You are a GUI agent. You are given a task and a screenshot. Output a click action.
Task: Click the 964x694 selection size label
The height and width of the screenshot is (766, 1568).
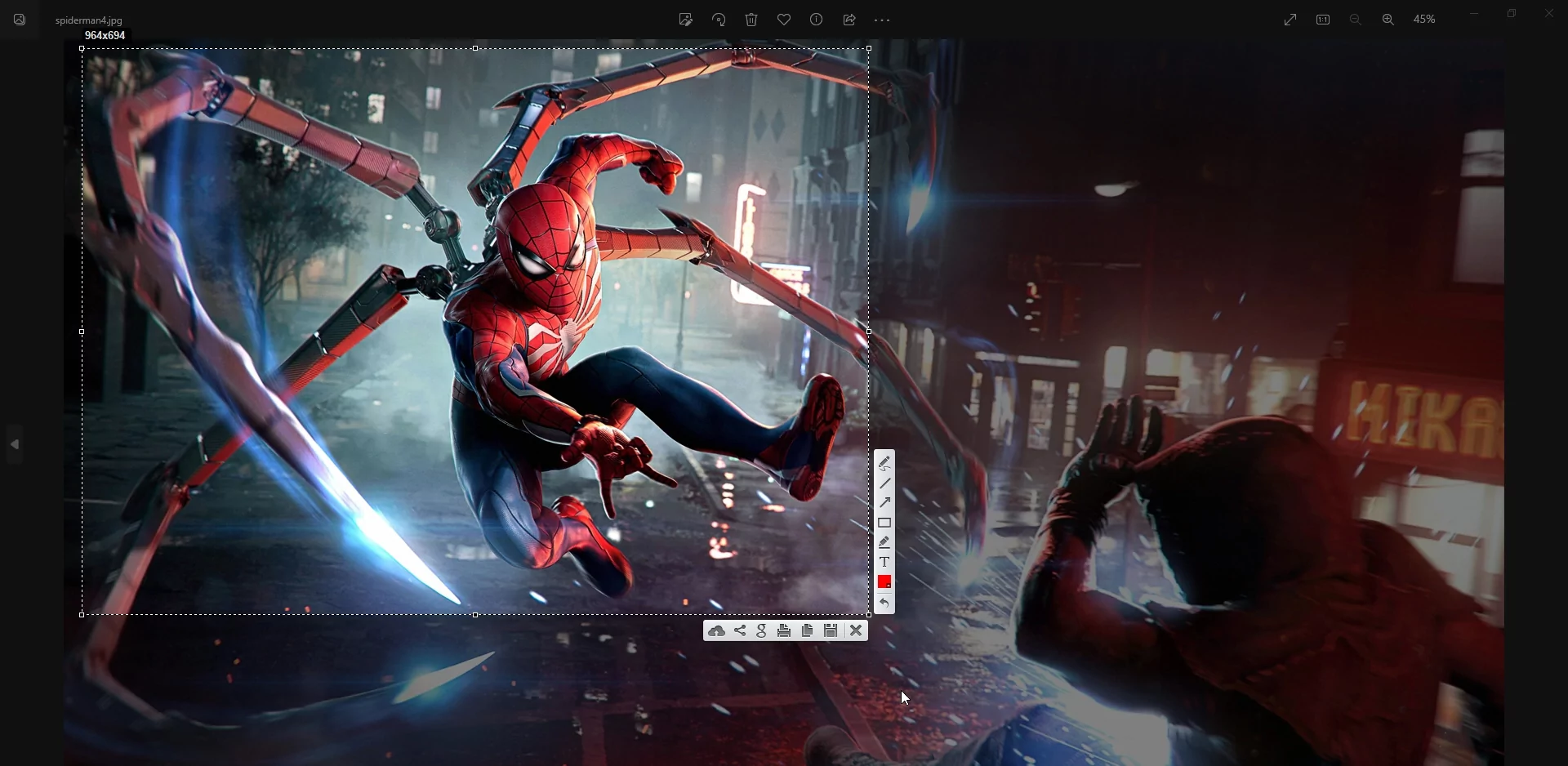tap(106, 37)
